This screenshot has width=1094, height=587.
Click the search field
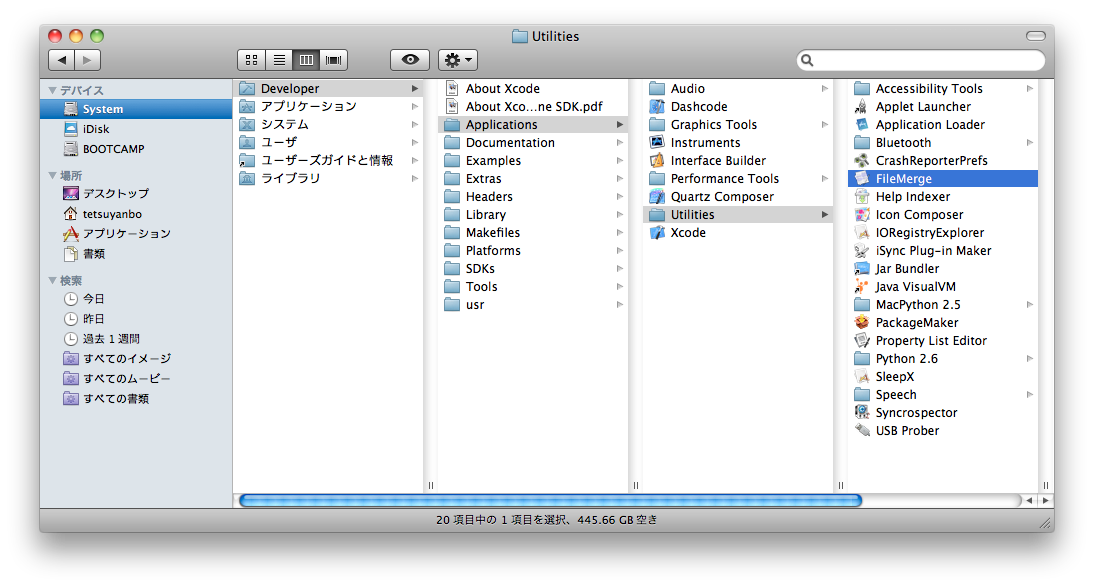coord(921,60)
